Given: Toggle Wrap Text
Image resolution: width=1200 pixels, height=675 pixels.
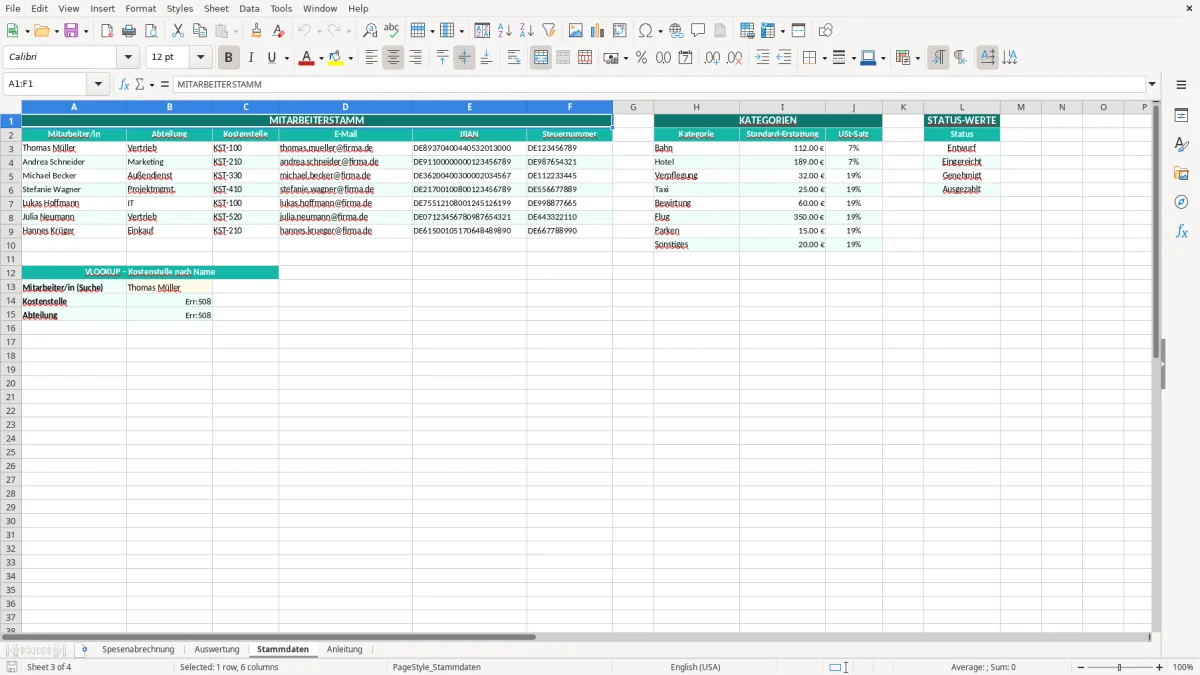Looking at the screenshot, I should point(514,58).
